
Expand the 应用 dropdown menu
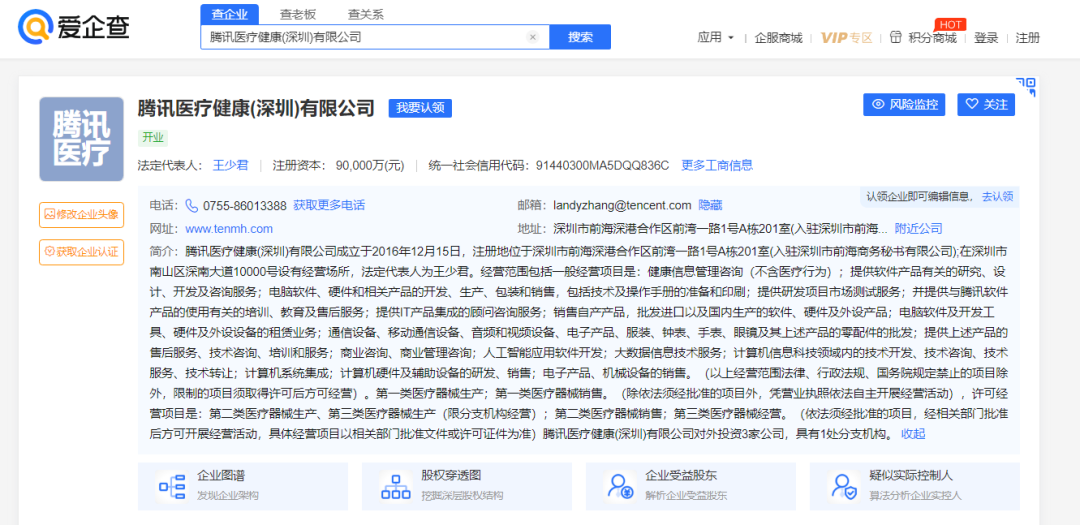(x=716, y=38)
